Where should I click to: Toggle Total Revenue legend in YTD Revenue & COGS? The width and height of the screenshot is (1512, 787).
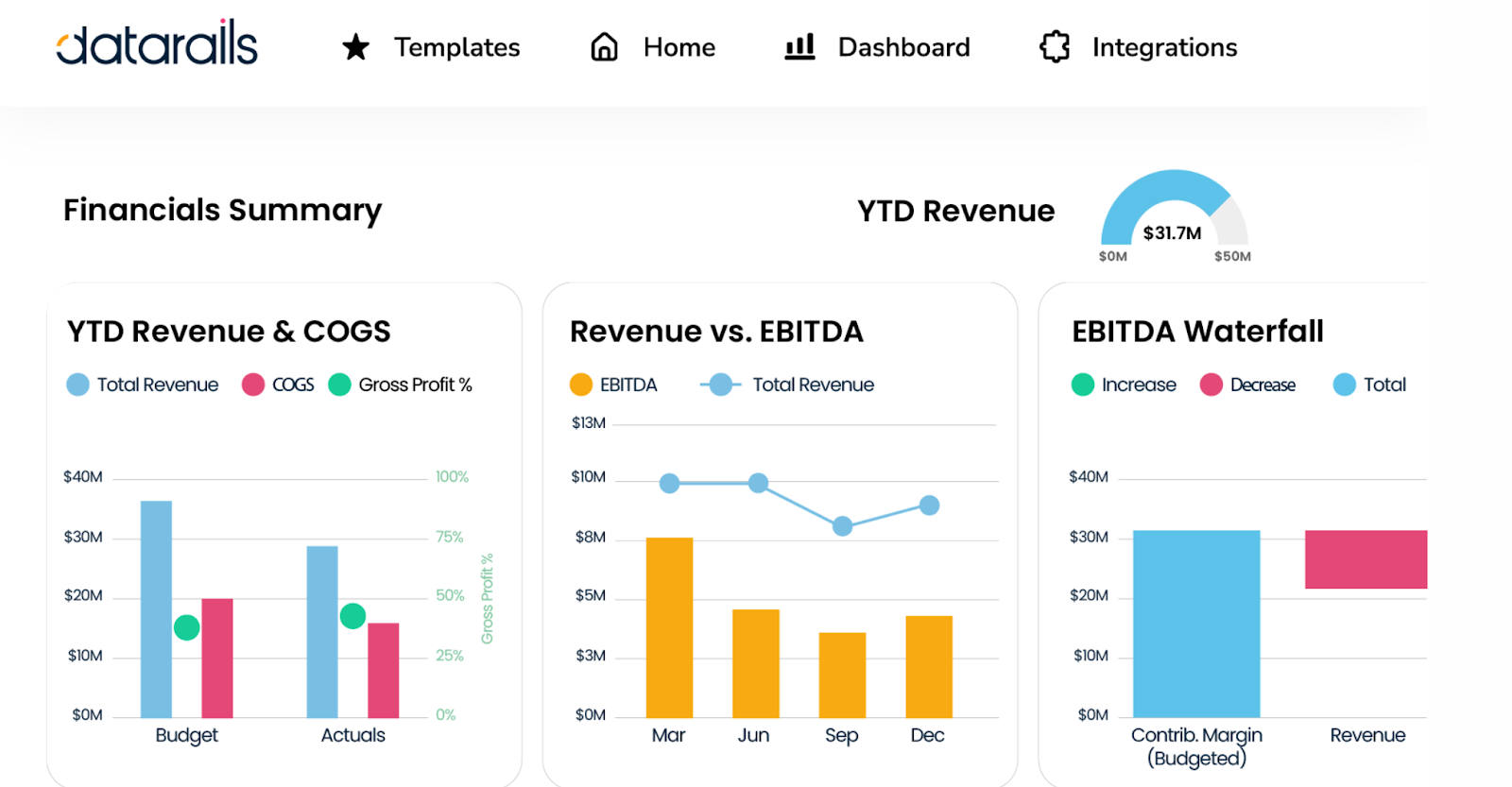point(143,385)
